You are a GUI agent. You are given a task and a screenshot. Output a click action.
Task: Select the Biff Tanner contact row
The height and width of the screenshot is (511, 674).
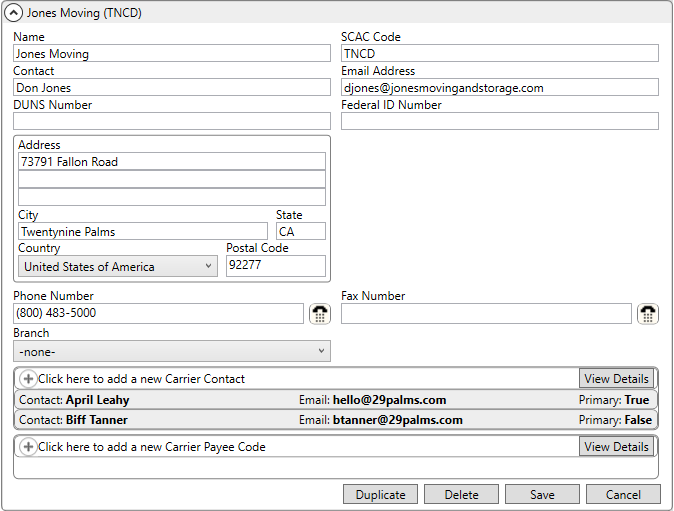[335, 420]
